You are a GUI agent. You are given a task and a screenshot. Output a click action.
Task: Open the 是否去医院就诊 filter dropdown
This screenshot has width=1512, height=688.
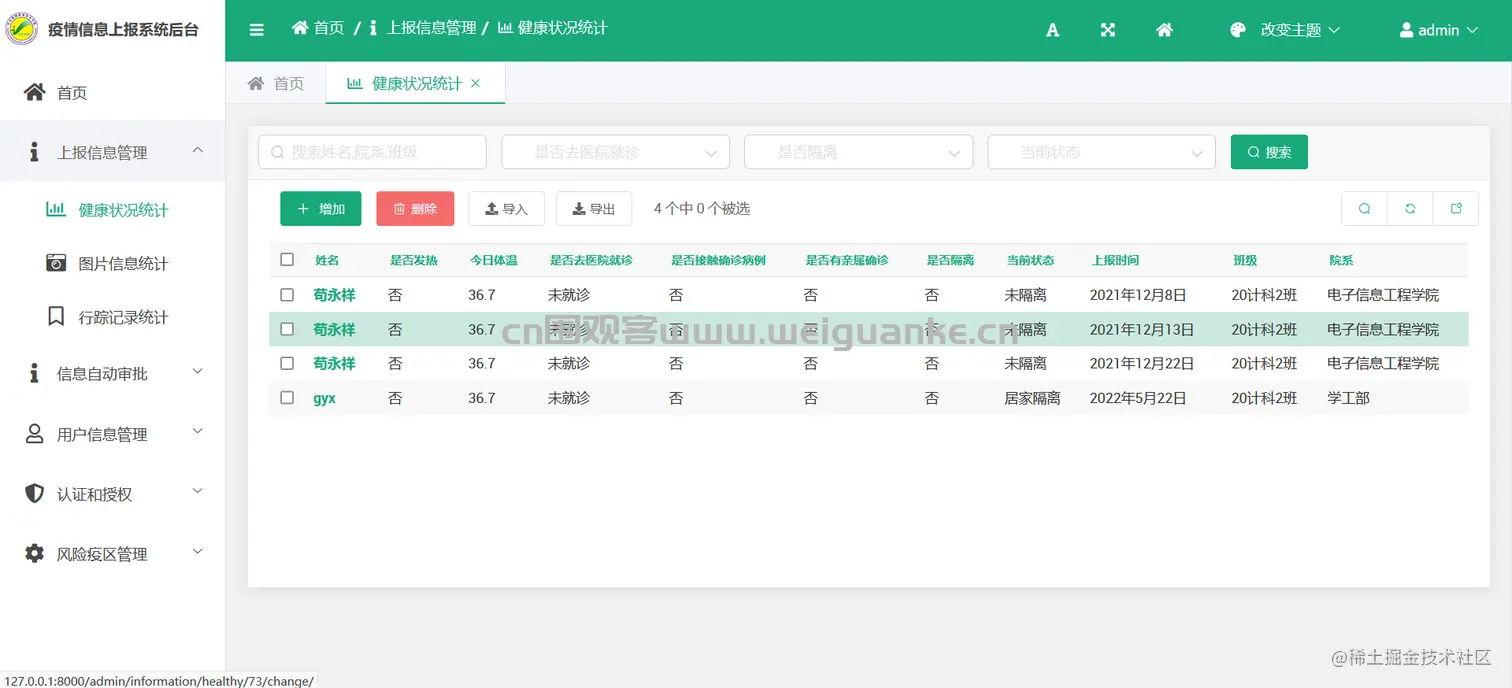[615, 152]
